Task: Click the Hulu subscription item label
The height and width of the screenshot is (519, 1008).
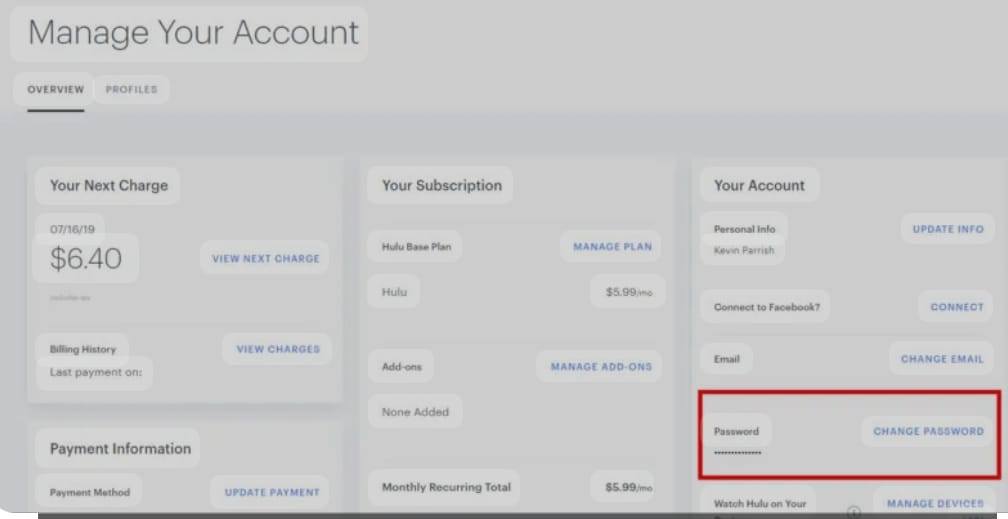Action: [394, 292]
